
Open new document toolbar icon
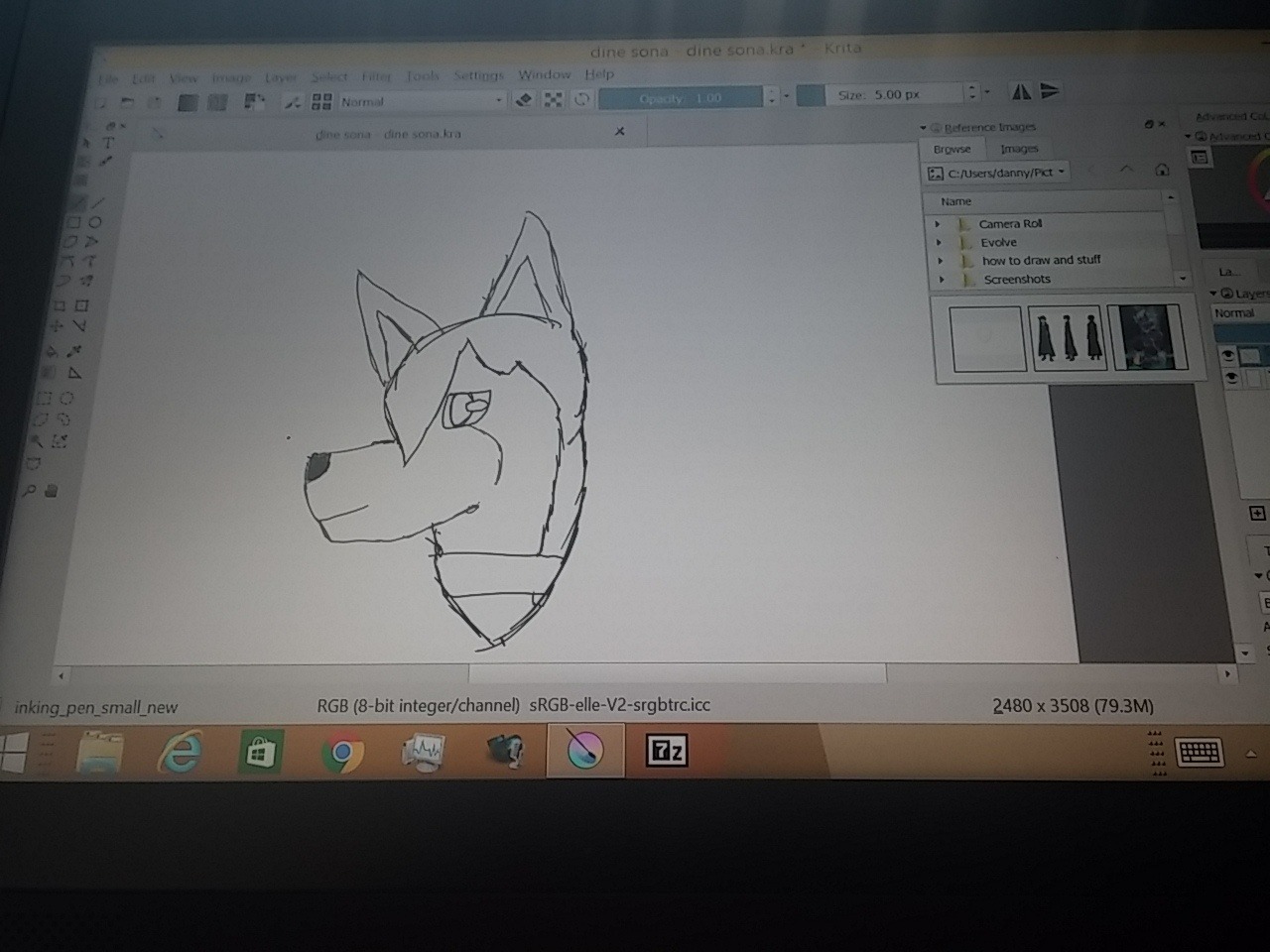click(x=100, y=101)
